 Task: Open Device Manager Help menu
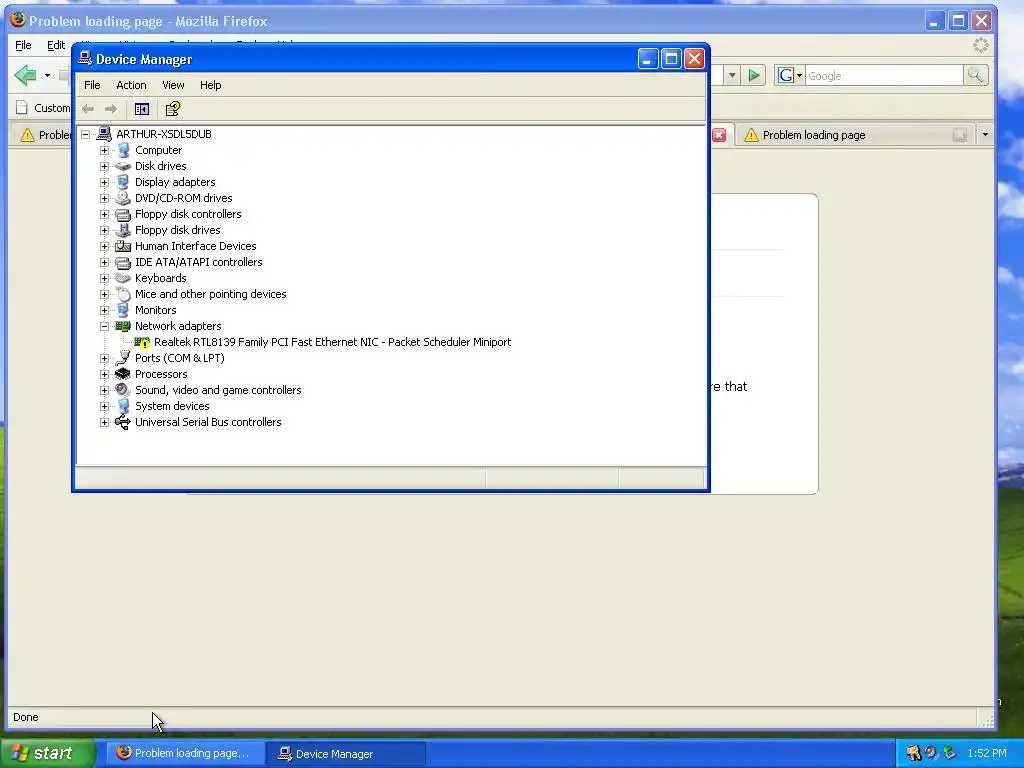(210, 85)
